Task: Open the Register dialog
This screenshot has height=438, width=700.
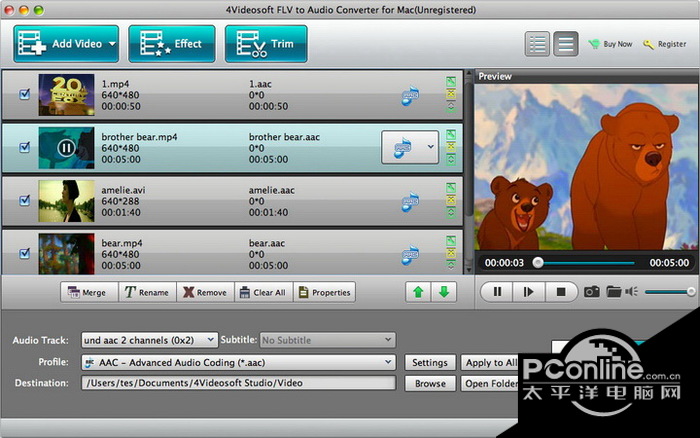Action: pyautogui.click(x=665, y=44)
